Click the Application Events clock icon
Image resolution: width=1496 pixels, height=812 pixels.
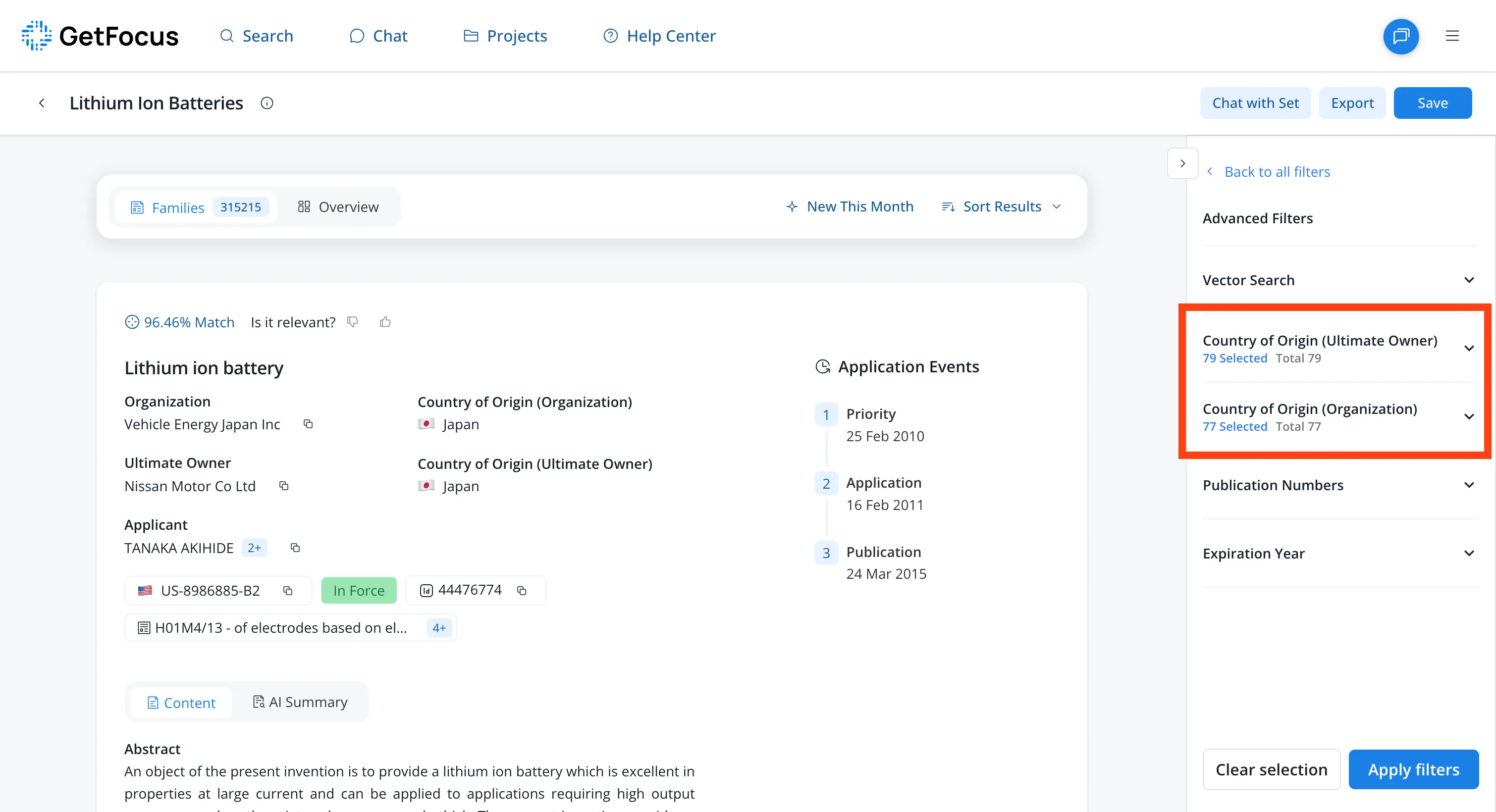pyautogui.click(x=822, y=366)
